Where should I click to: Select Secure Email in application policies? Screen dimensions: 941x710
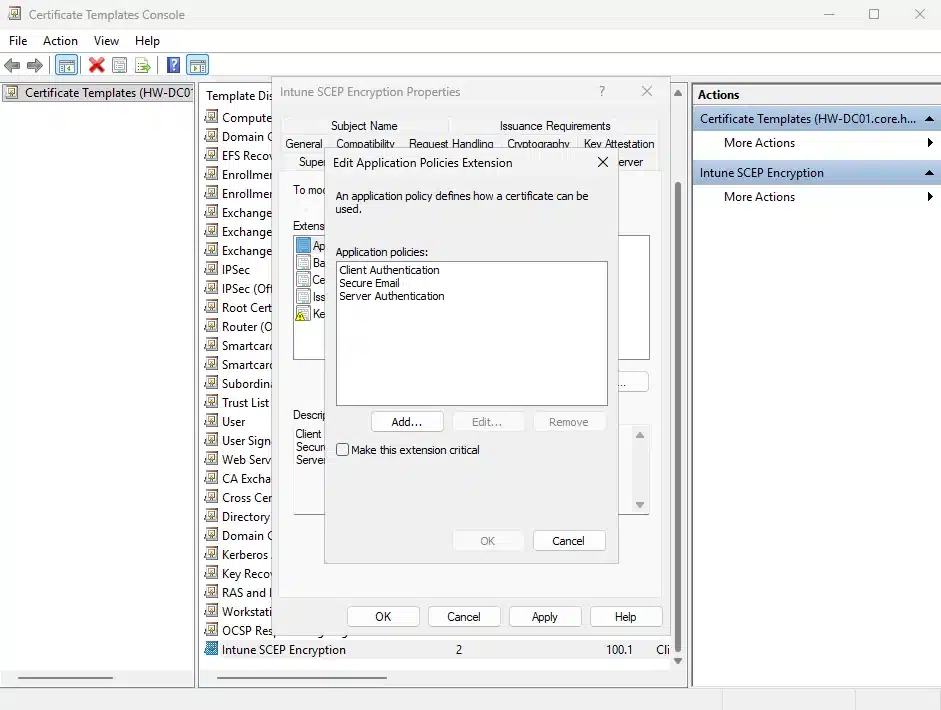tap(369, 283)
